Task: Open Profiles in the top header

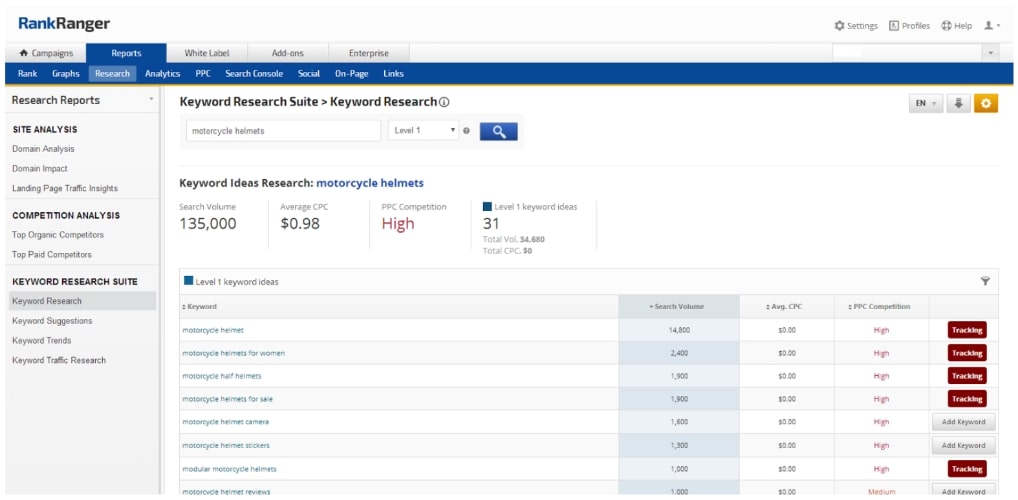Action: 909,26
